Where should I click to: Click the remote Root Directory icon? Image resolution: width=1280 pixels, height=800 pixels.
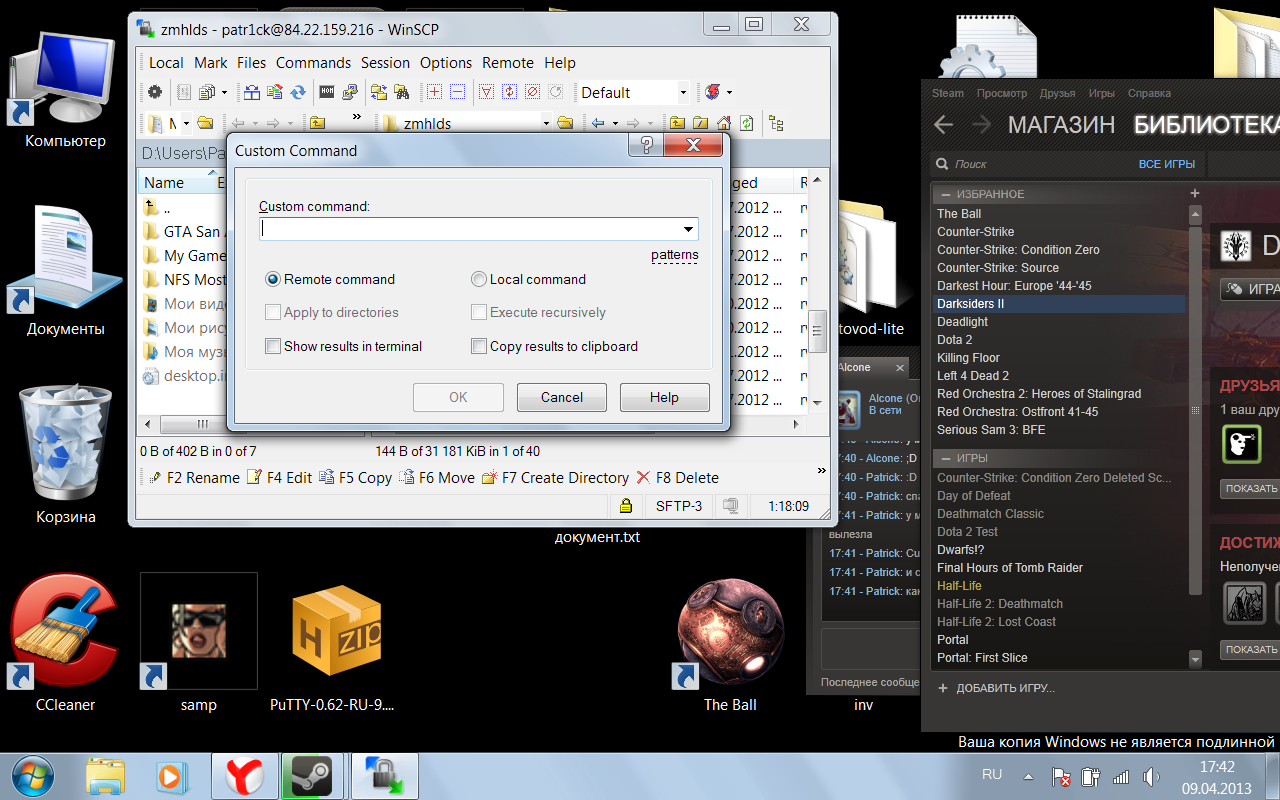(x=701, y=123)
